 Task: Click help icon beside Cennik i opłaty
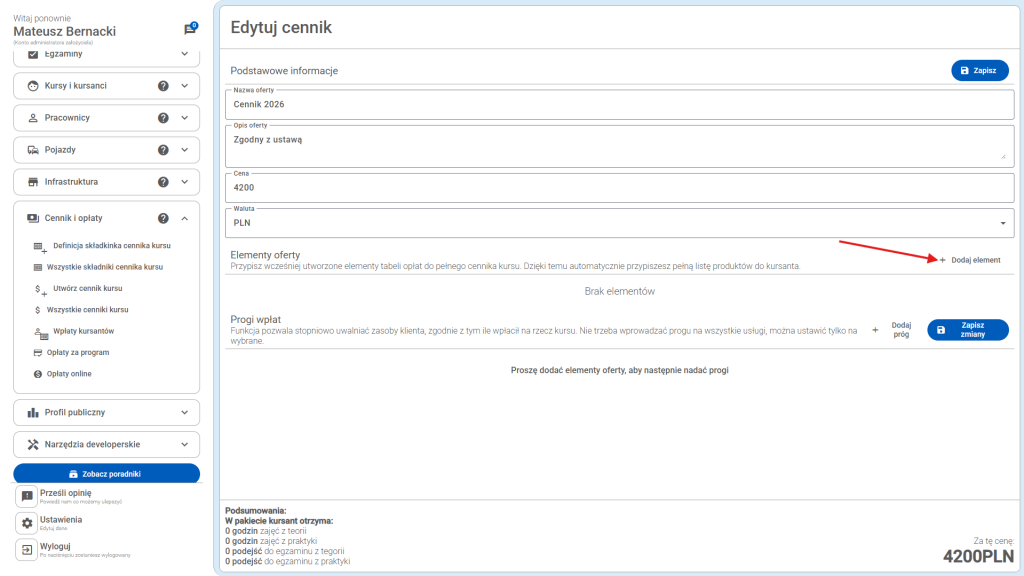coord(163,218)
